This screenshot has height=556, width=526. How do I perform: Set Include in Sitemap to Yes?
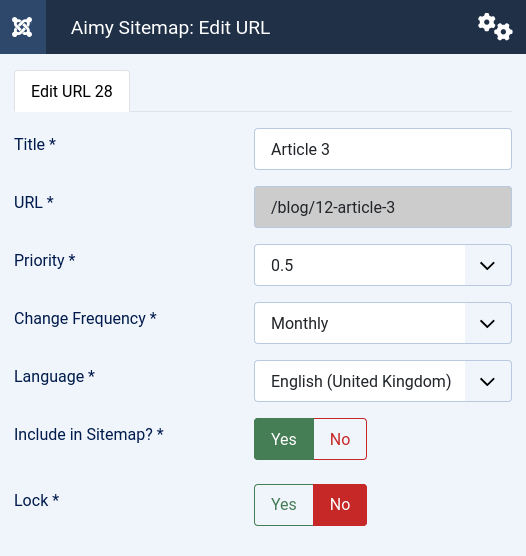(x=284, y=439)
